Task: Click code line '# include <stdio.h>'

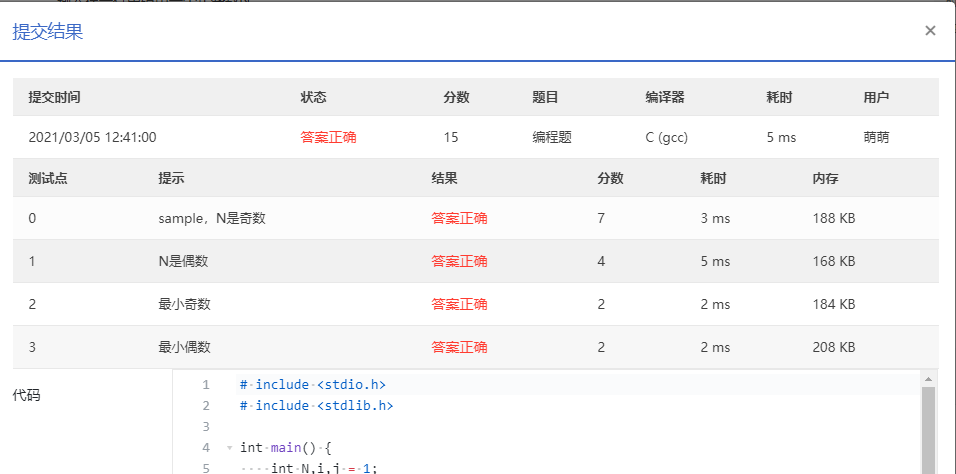Action: tap(313, 385)
